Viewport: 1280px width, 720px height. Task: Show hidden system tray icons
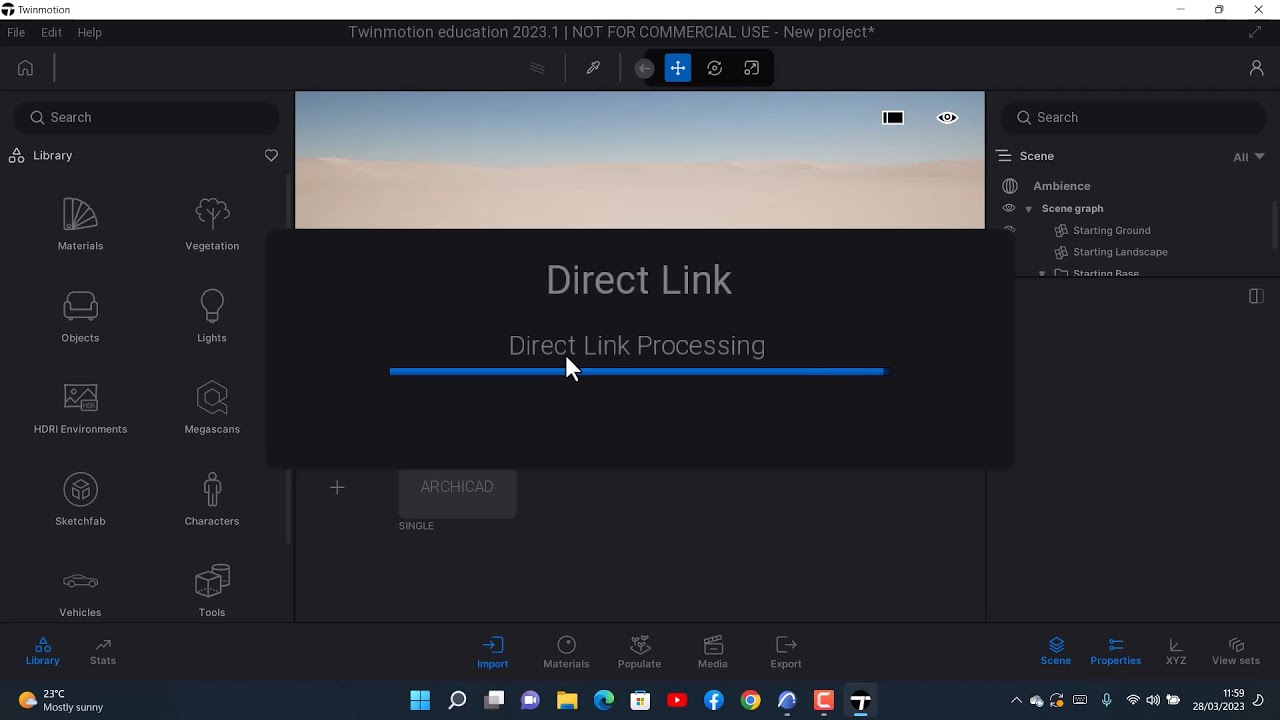click(1016, 700)
